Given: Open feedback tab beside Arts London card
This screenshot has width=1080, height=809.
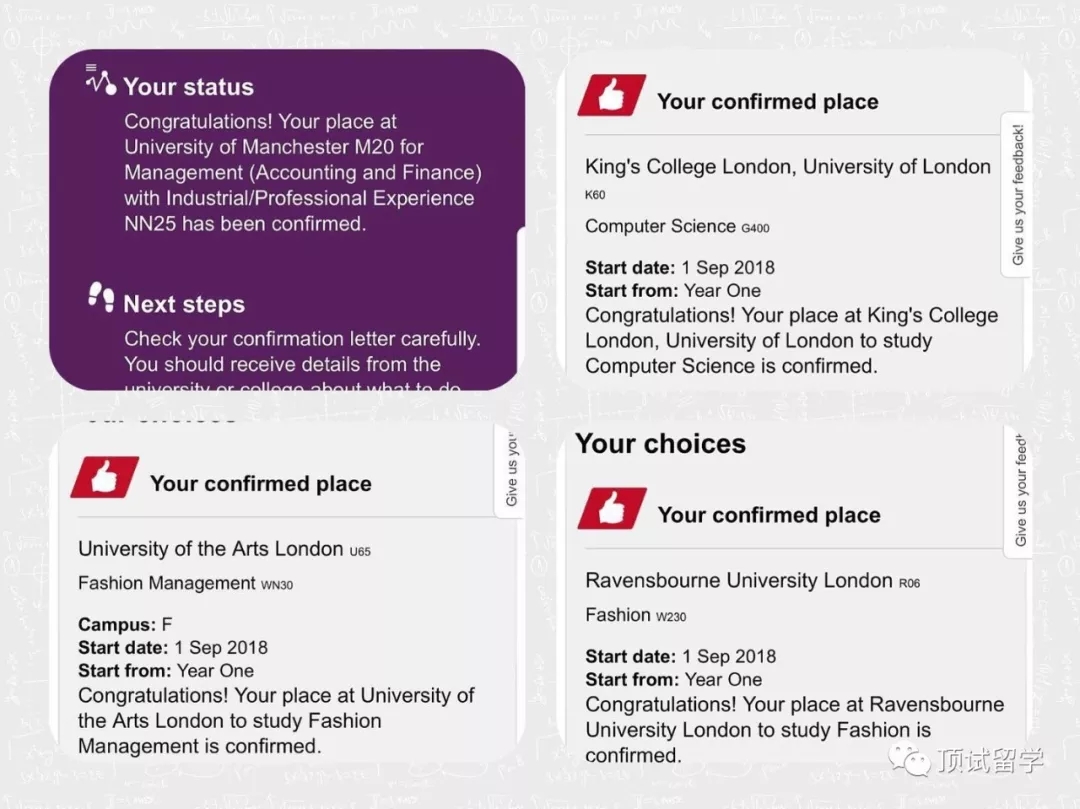Looking at the screenshot, I should pos(510,470).
